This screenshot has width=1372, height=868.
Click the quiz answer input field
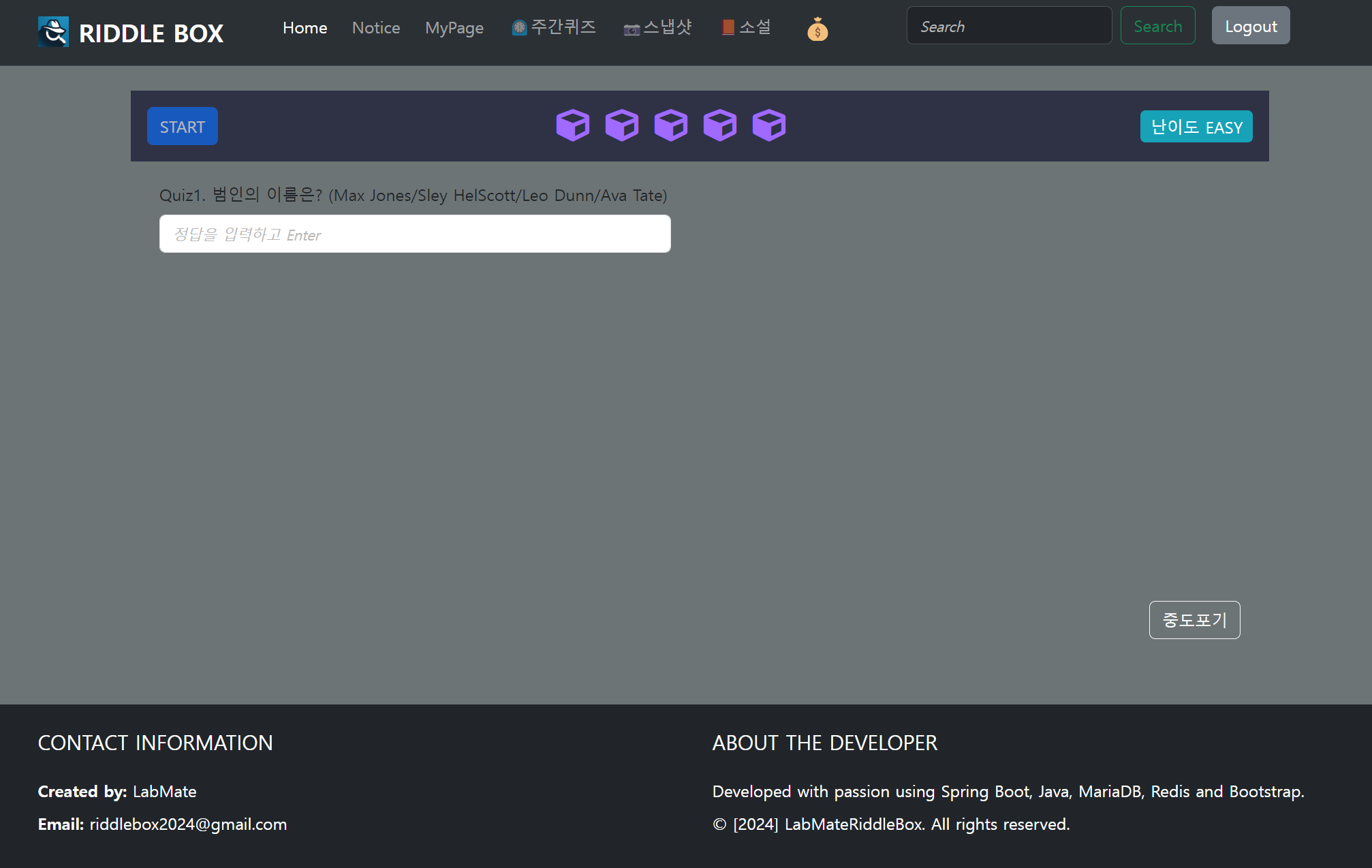pyautogui.click(x=415, y=234)
